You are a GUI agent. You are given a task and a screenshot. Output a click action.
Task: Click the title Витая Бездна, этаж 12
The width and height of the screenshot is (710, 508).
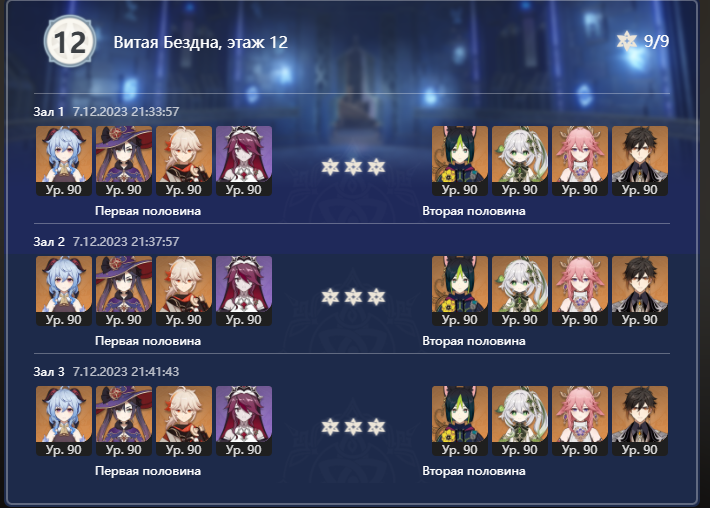point(201,42)
